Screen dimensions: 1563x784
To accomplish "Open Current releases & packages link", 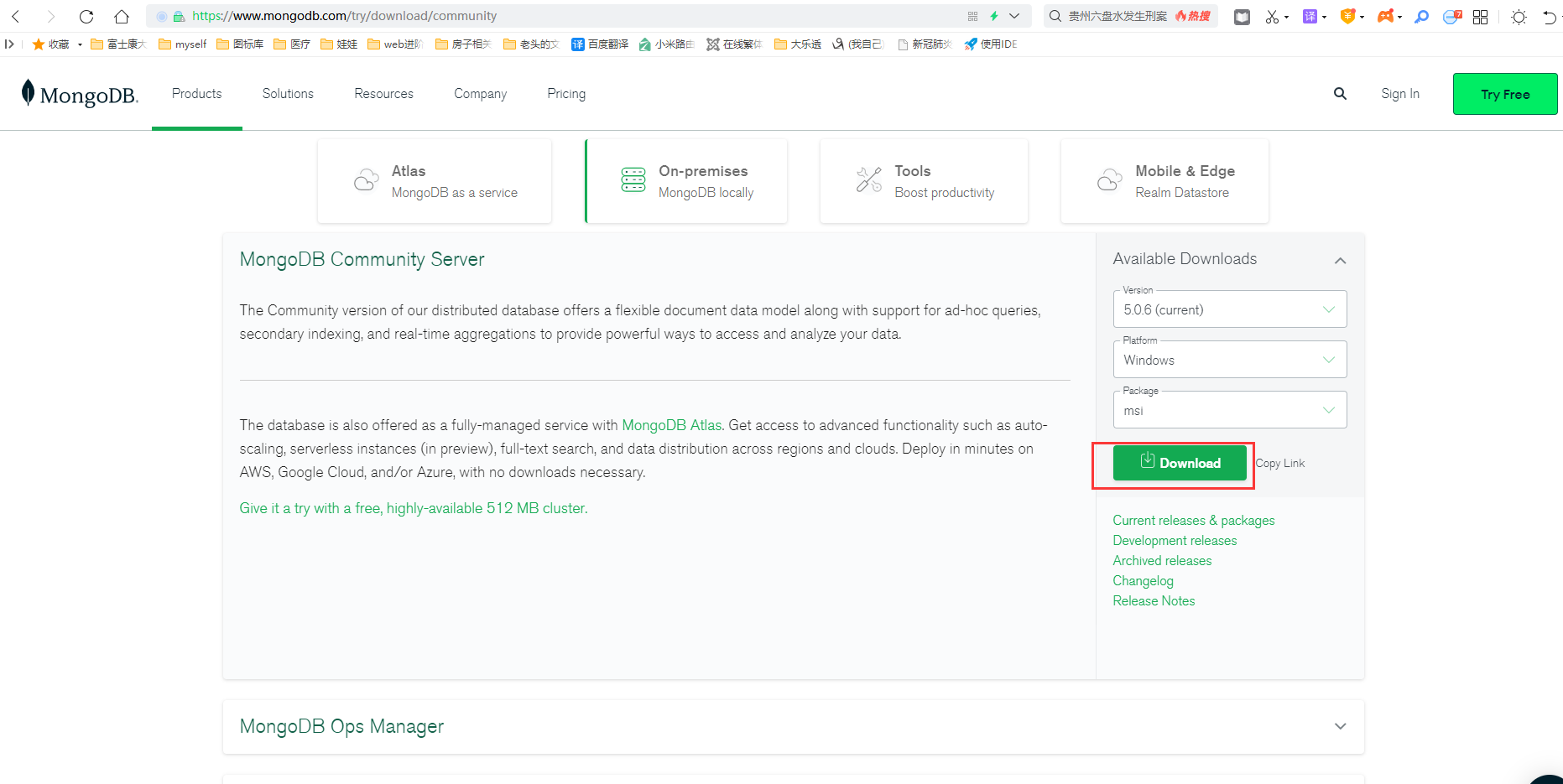I will pos(1194,521).
